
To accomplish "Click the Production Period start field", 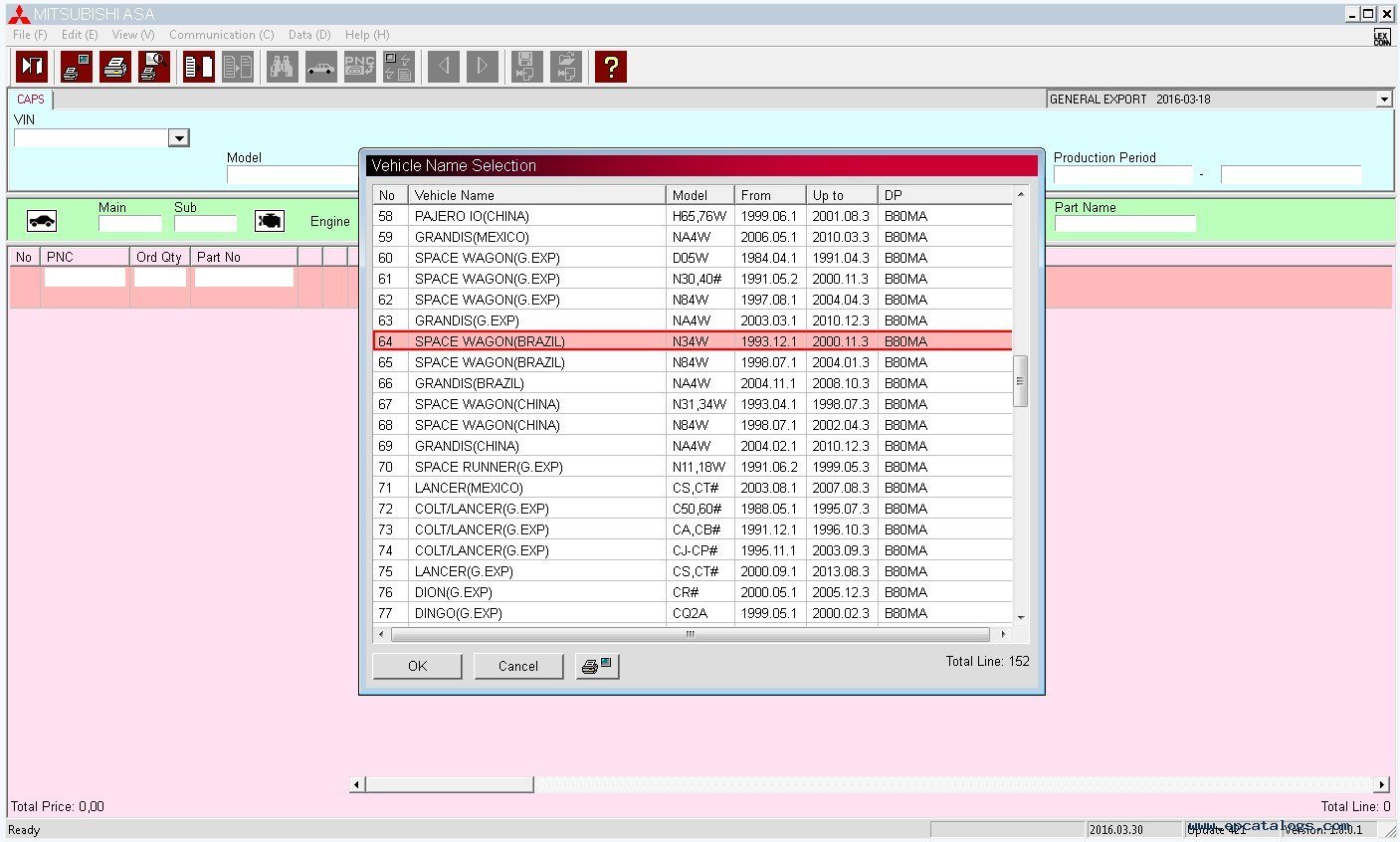I will click(x=1123, y=174).
